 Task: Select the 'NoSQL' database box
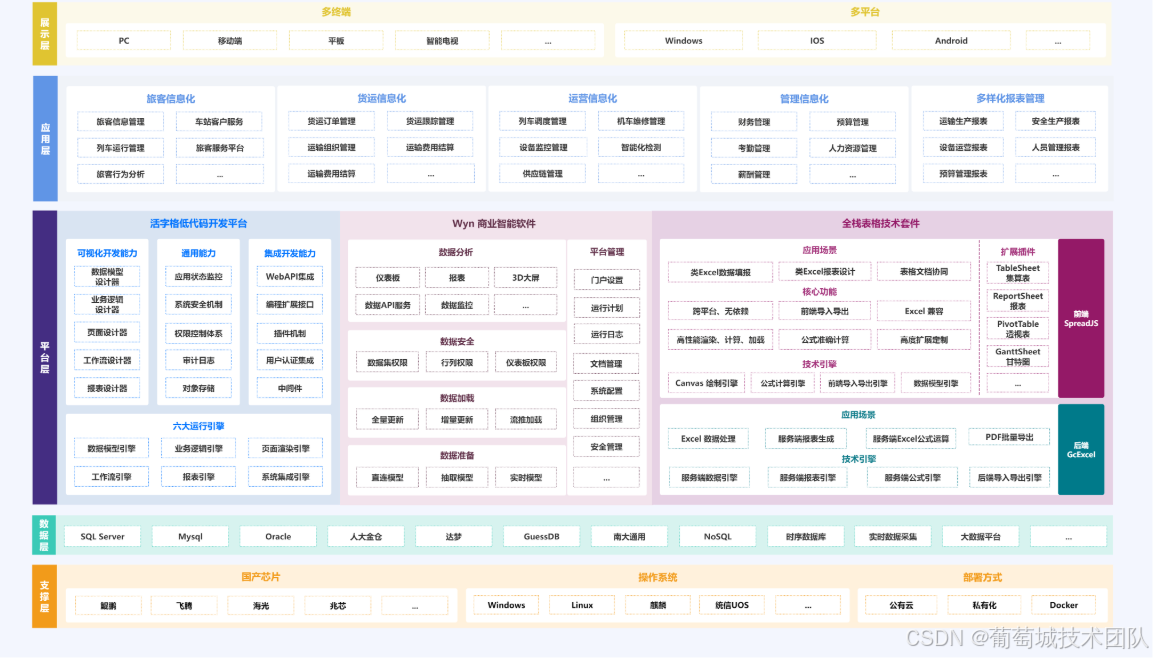pos(717,536)
